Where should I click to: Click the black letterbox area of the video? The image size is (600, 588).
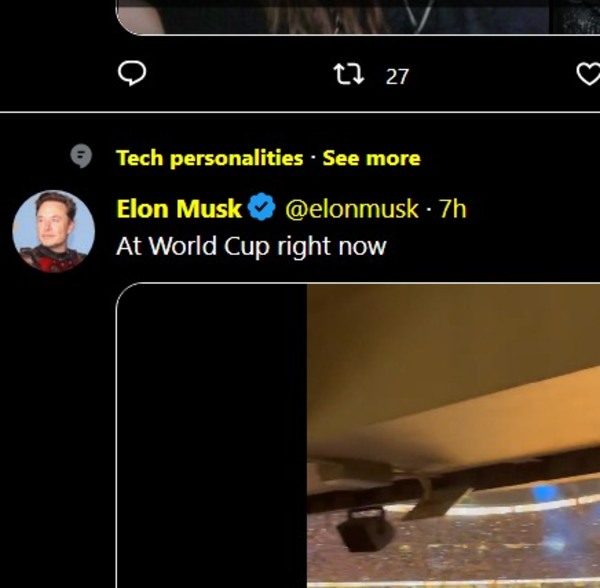tap(212, 436)
